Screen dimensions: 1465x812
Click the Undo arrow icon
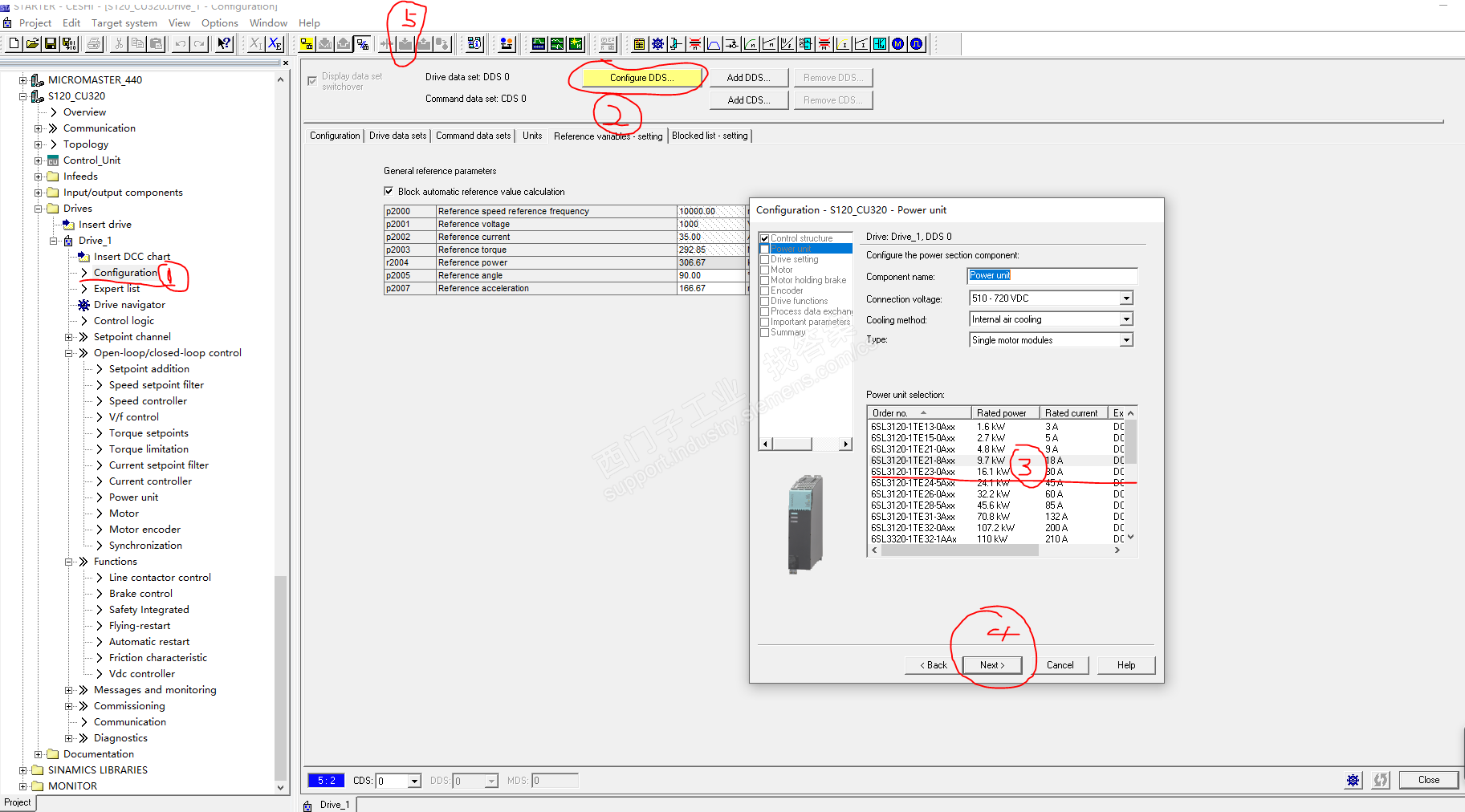[181, 44]
